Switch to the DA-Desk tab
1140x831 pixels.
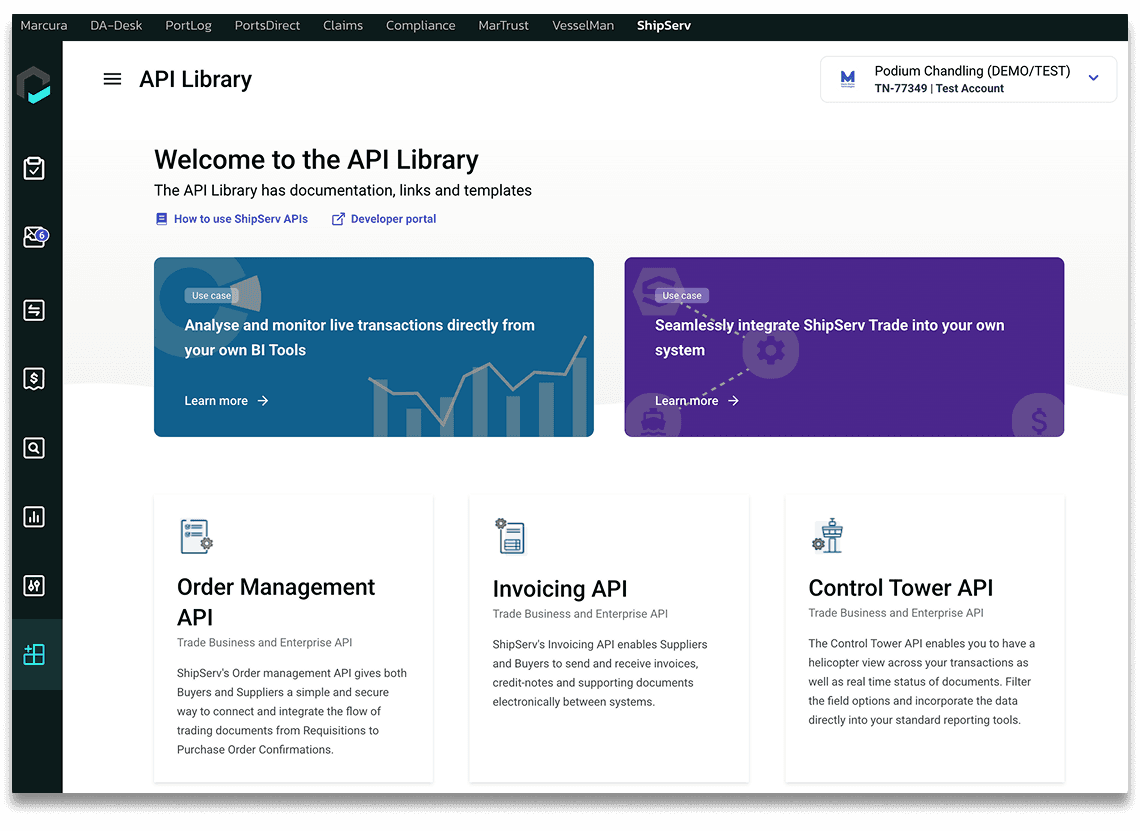[116, 25]
